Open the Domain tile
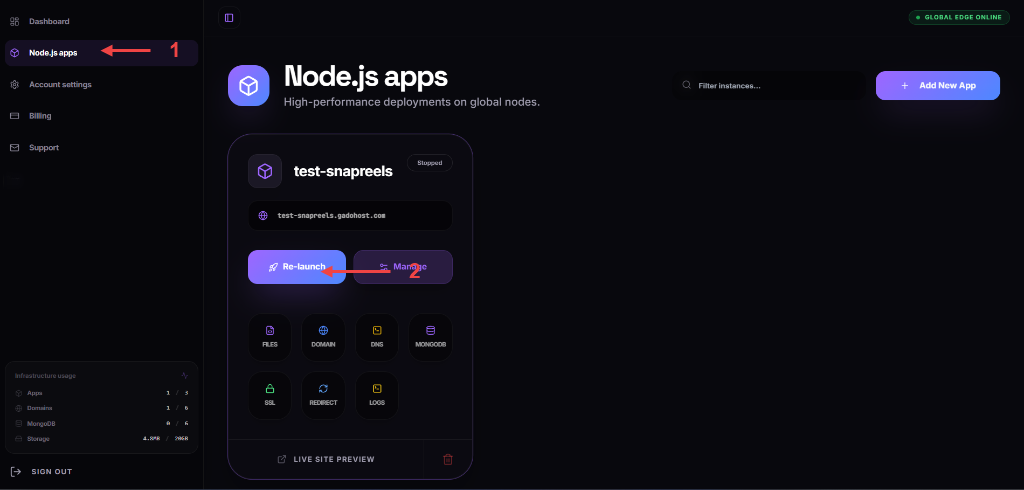The width and height of the screenshot is (1024, 490). tap(323, 337)
